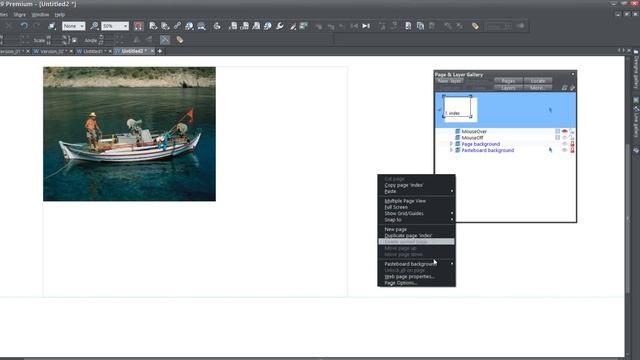
Task: Click the yellow tag icon in top toolbar
Action: [475, 26]
